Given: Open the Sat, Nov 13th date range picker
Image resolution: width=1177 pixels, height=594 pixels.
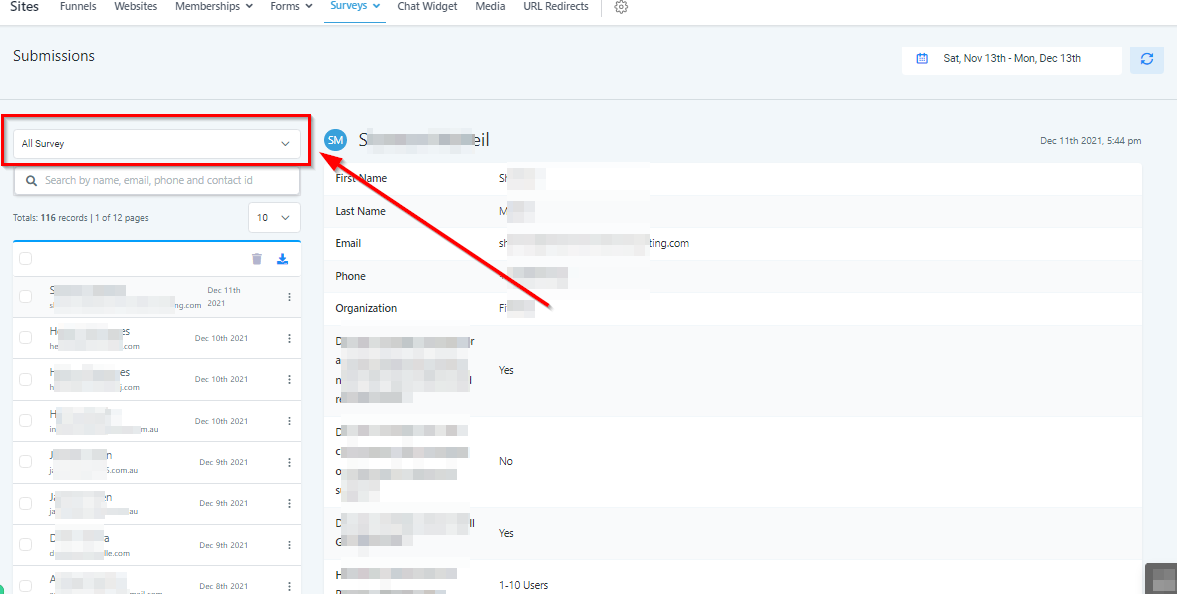Looking at the screenshot, I should 1012,59.
